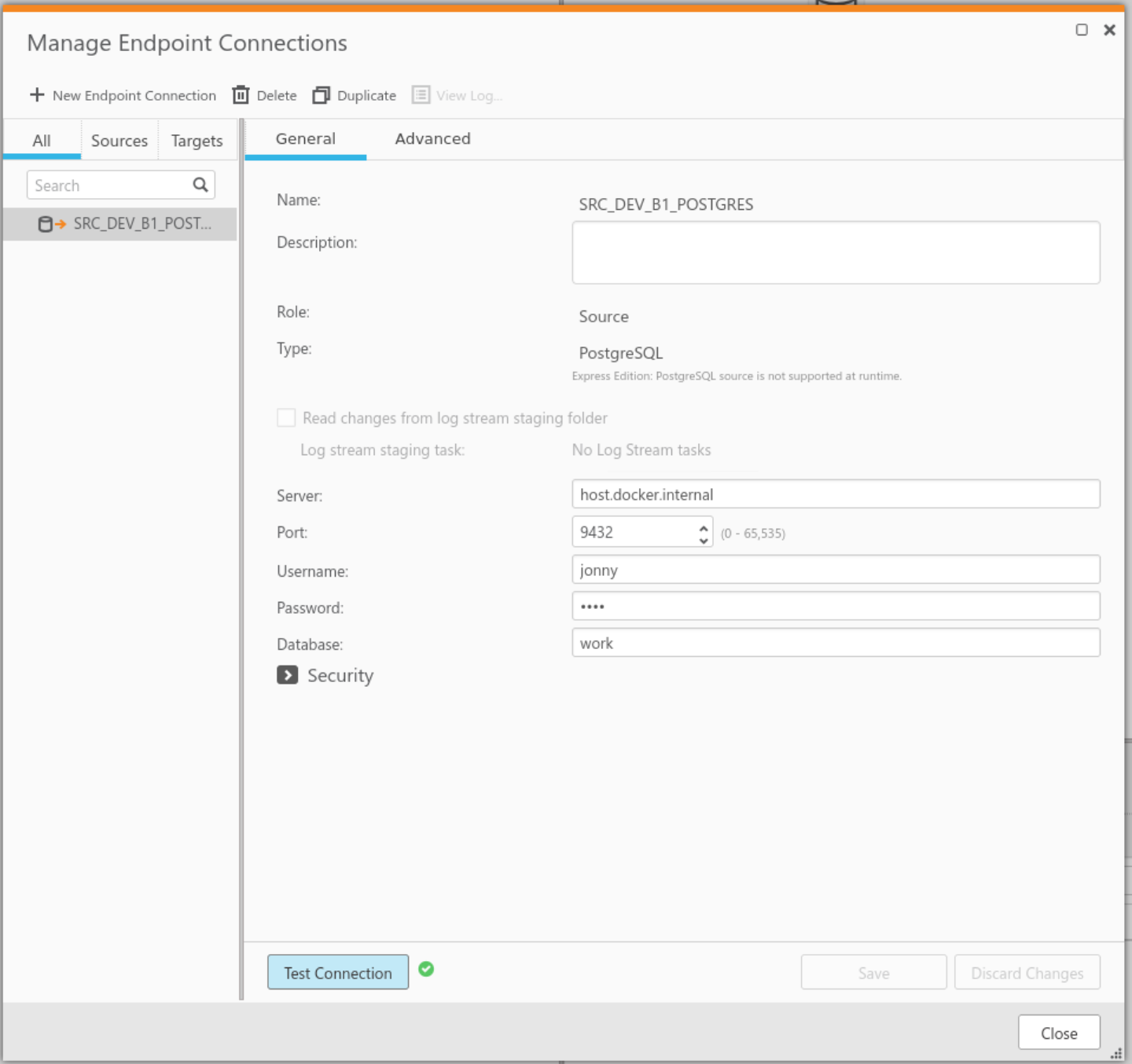Click the dialog resize grip corner
Viewport: 1132px width, 1064px height.
1115,1054
